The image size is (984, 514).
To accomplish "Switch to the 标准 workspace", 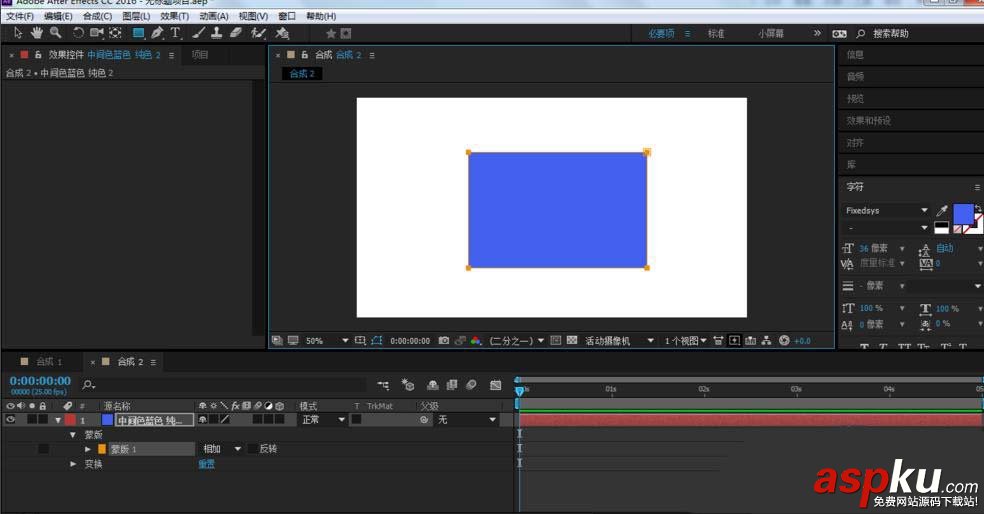I will (x=716, y=33).
